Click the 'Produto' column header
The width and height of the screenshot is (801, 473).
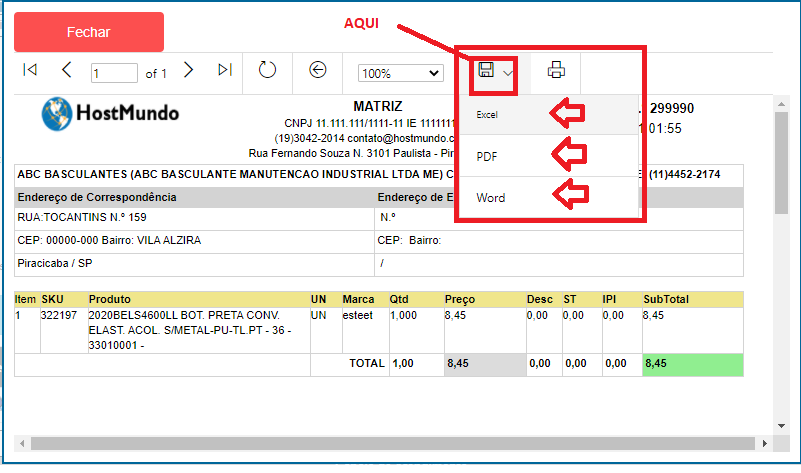(x=110, y=299)
